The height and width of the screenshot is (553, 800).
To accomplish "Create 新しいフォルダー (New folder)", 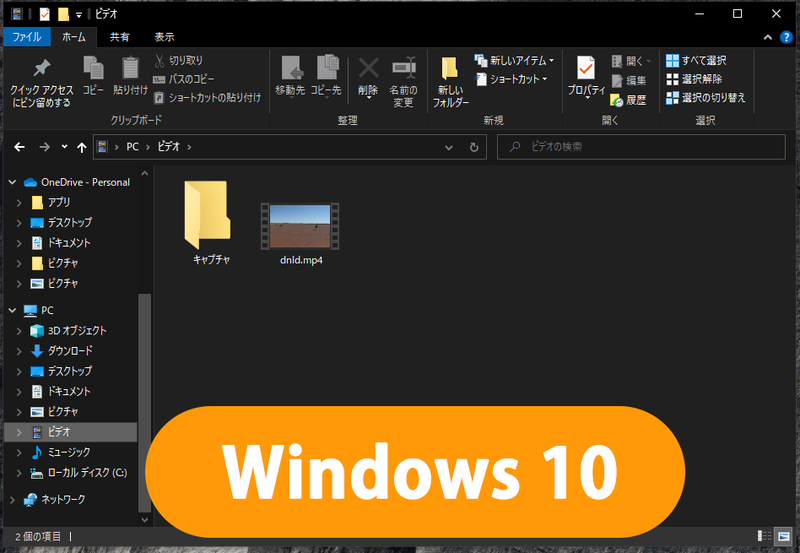I will (450, 82).
